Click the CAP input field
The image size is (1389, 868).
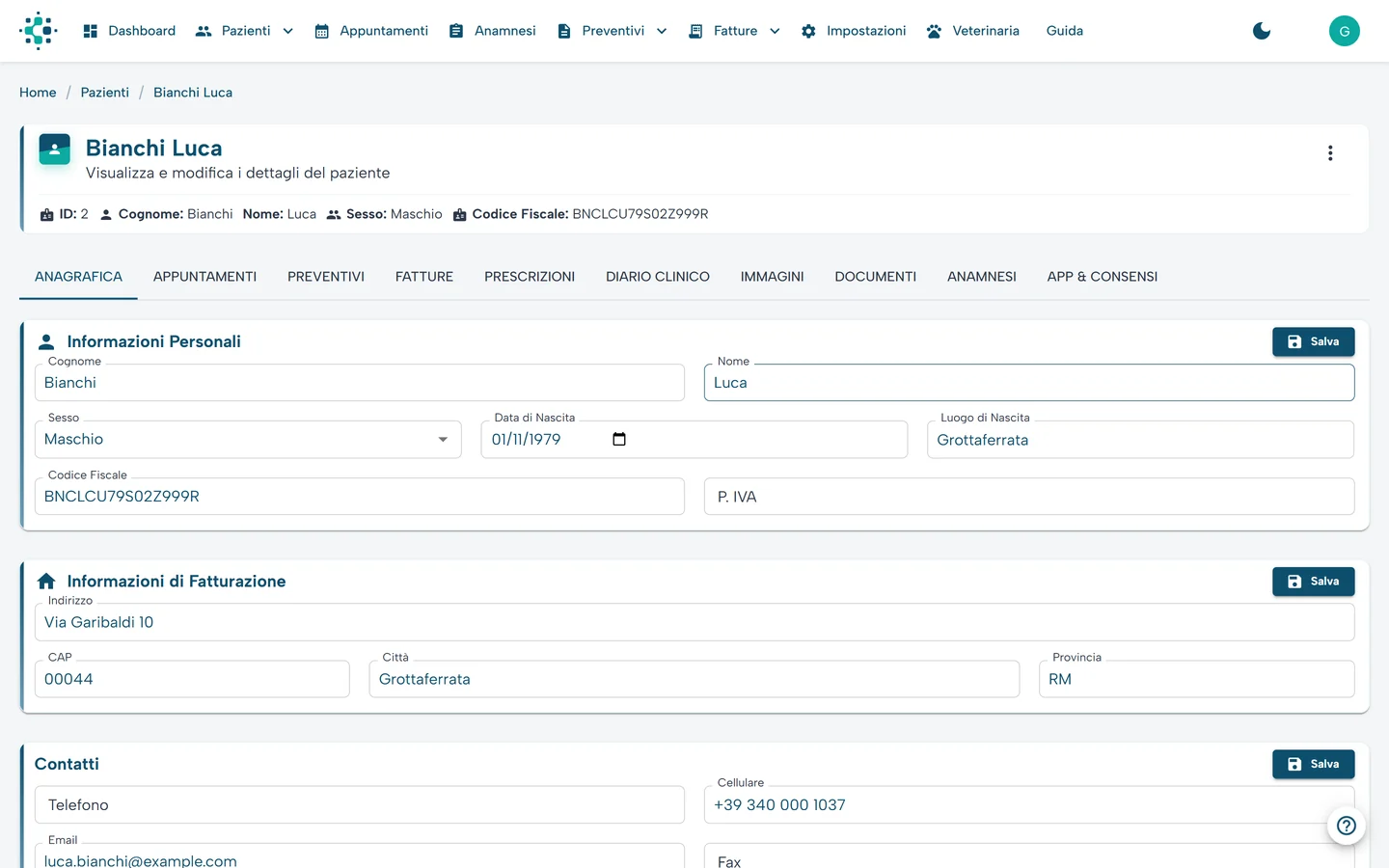click(192, 679)
